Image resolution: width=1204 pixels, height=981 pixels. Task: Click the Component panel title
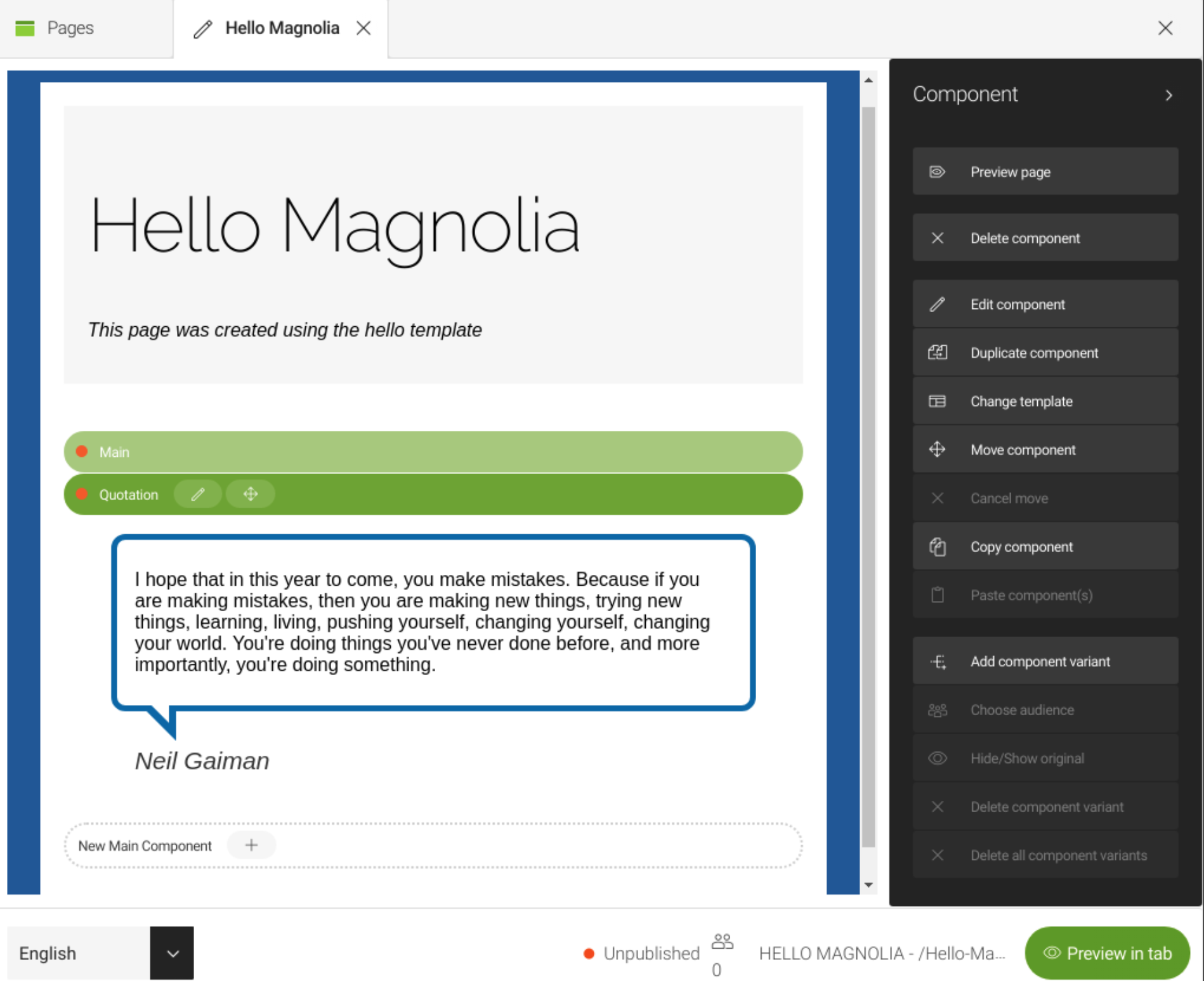click(965, 94)
